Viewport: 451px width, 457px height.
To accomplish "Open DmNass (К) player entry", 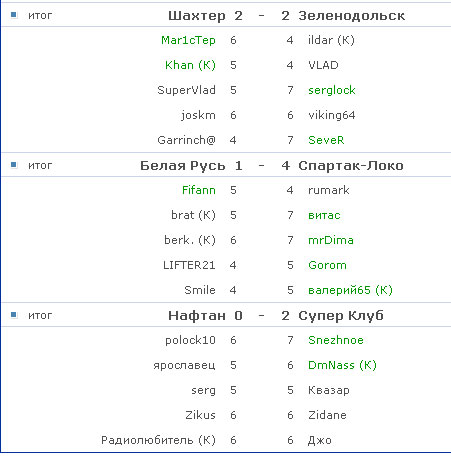I will pos(342,365).
